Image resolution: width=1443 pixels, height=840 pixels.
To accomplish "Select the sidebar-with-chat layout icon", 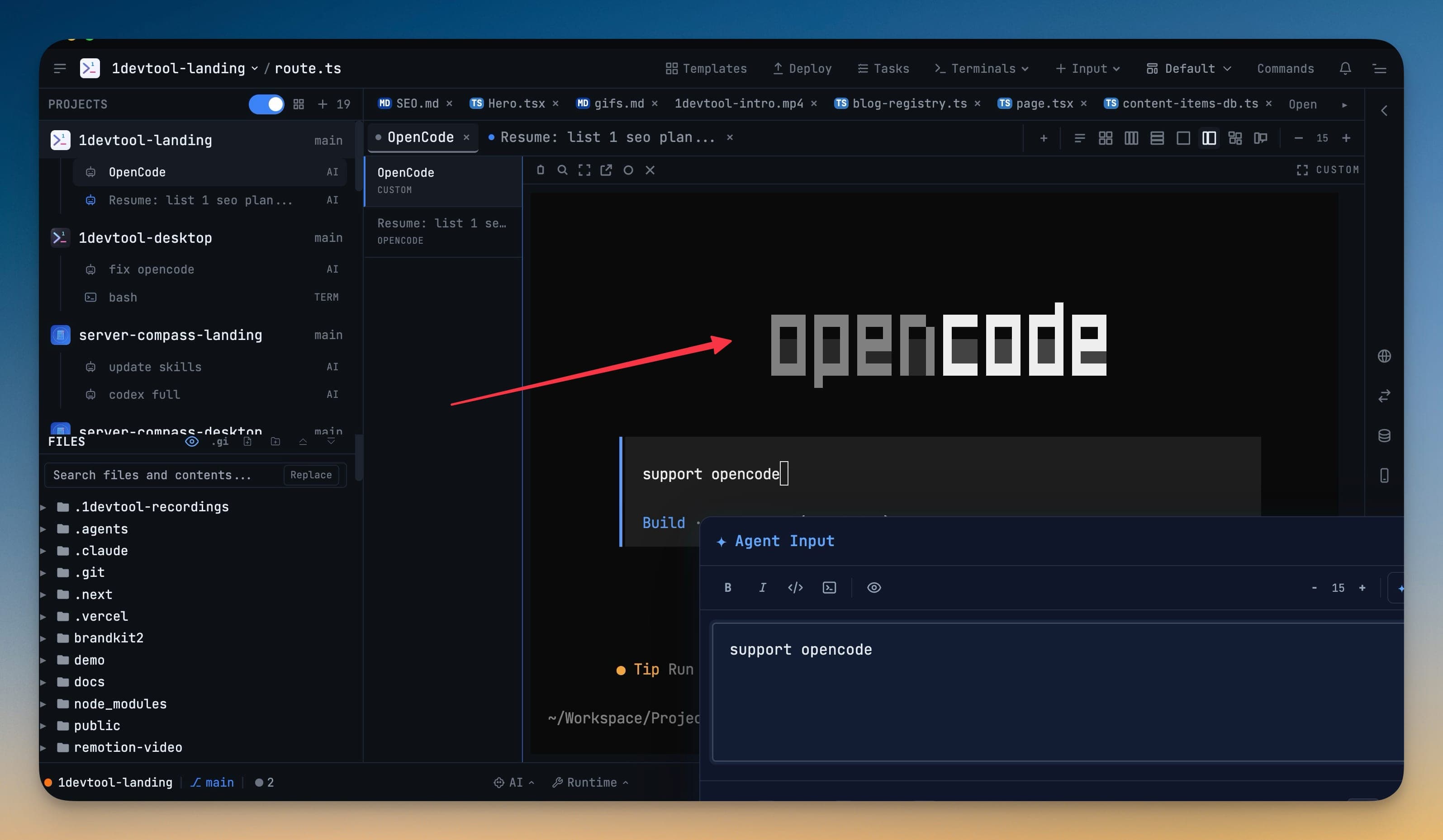I will [1260, 138].
